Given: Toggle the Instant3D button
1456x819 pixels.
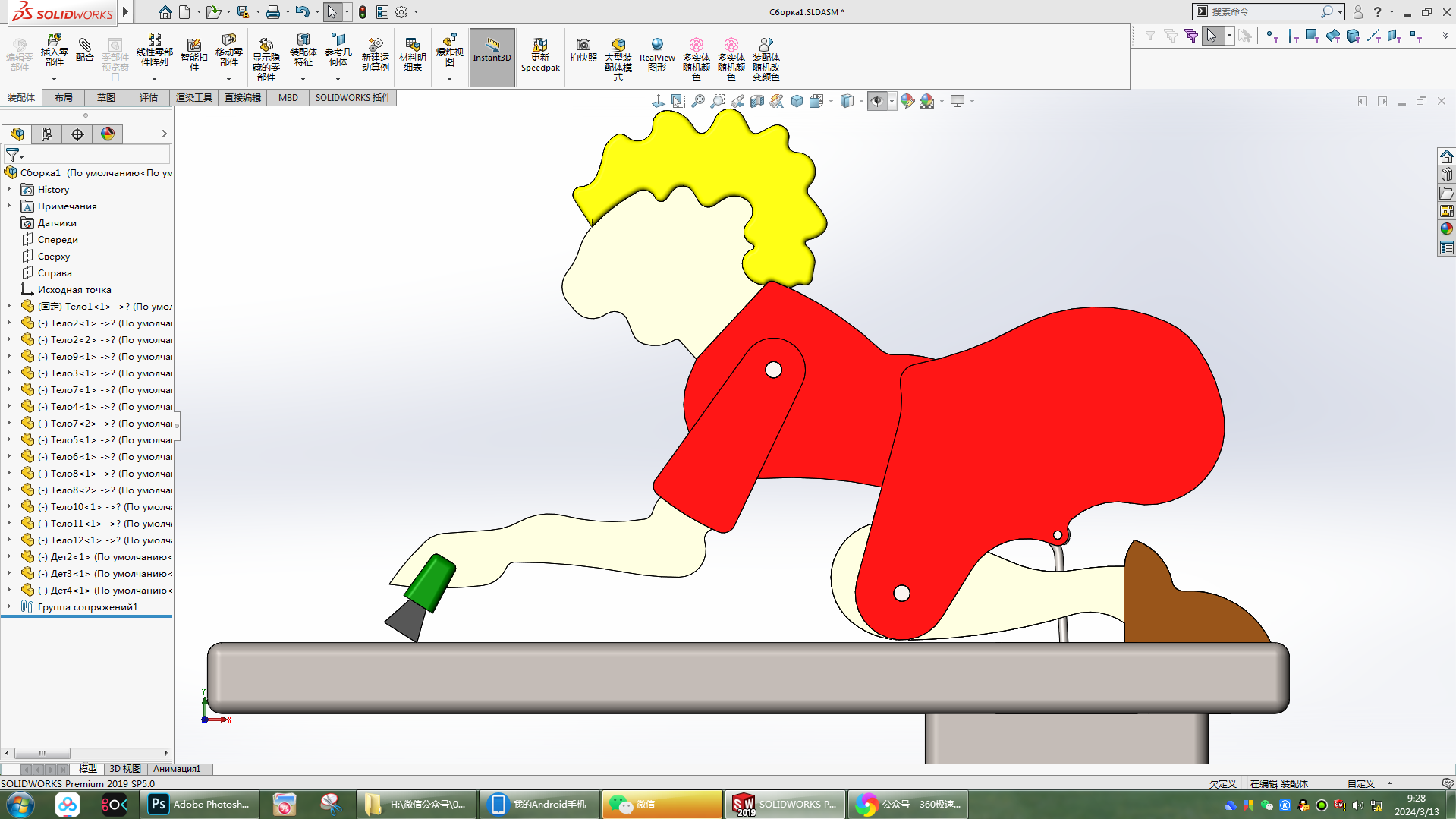Looking at the screenshot, I should coord(492,58).
